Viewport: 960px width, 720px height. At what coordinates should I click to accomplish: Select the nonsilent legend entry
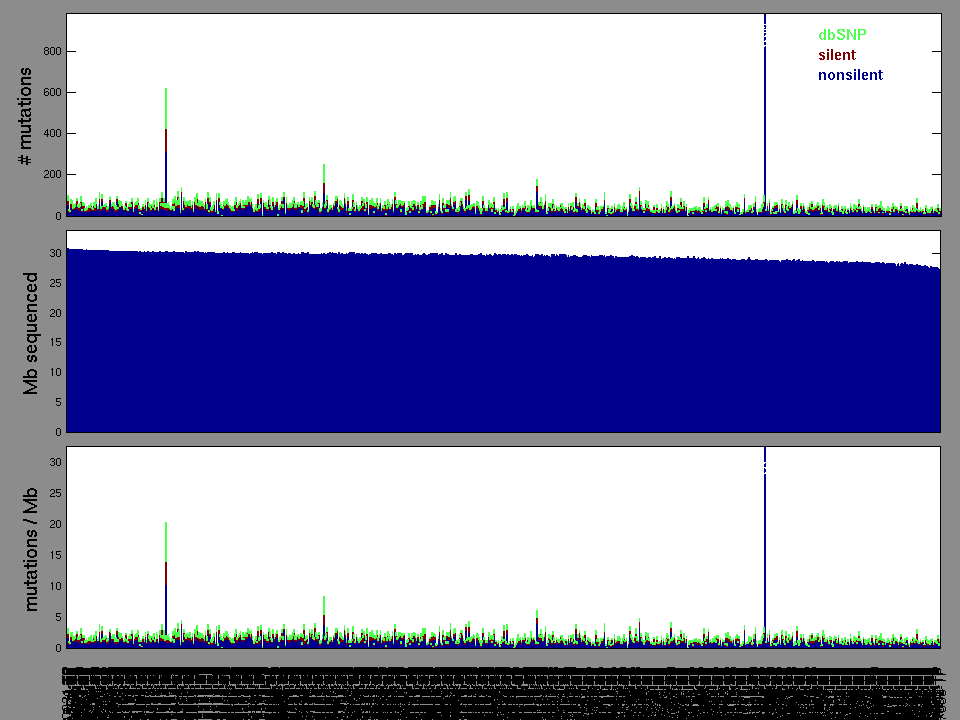[x=850, y=75]
